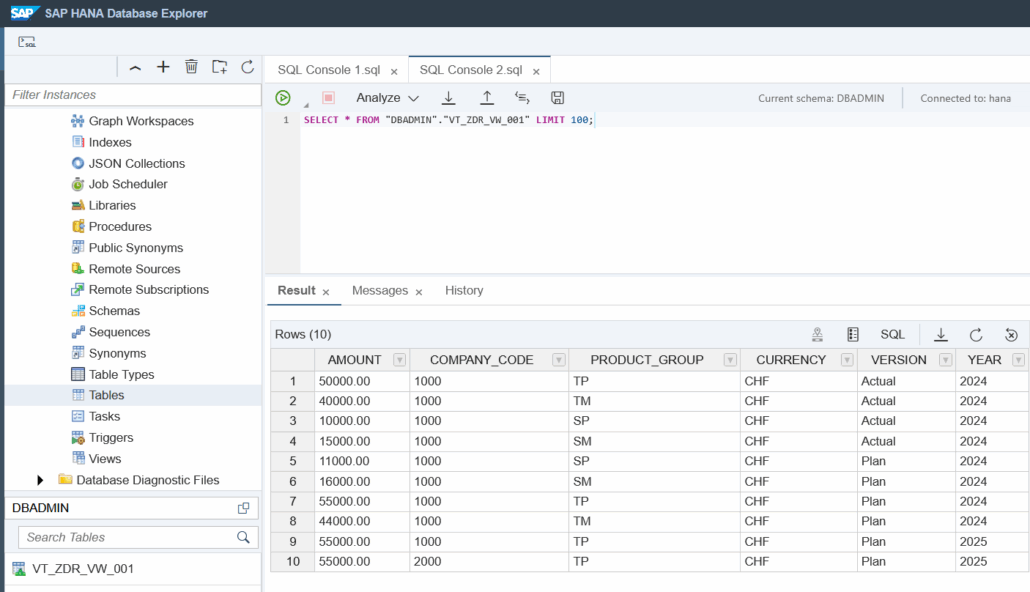Open CURRENCY column filter dropdown
Image resolution: width=1030 pixels, height=592 pixels.
847,360
